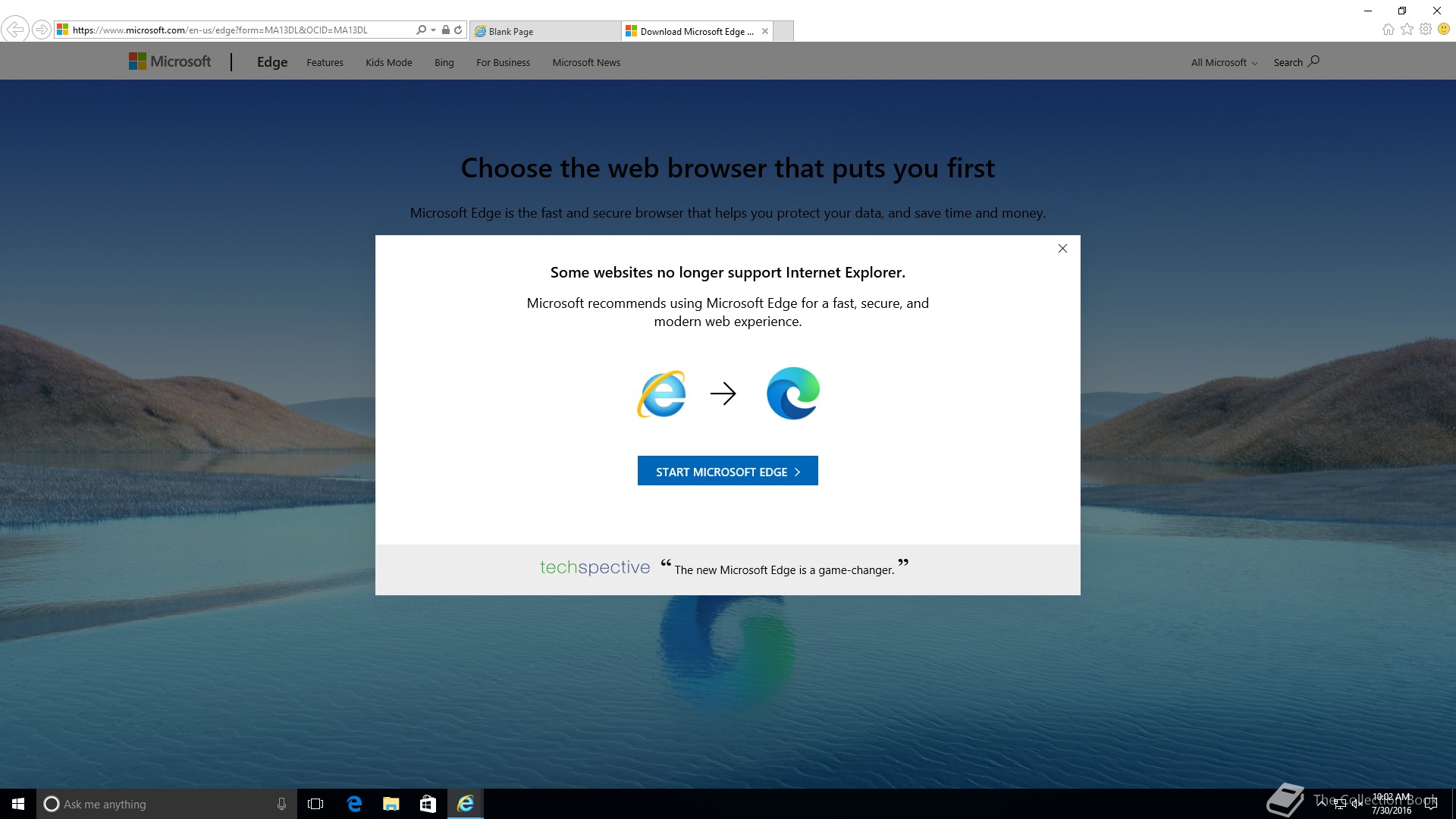Image resolution: width=1456 pixels, height=819 pixels.
Task: Open the For Business menu item
Action: 503,62
